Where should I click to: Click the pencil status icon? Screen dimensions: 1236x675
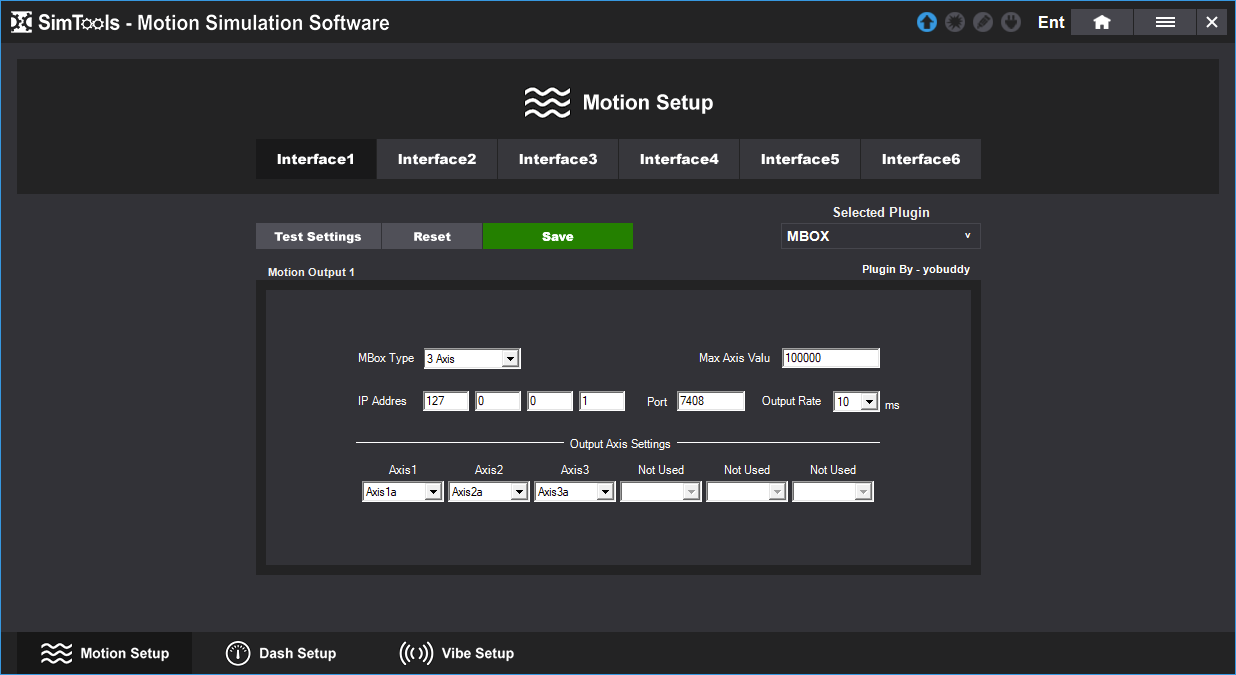(x=983, y=22)
